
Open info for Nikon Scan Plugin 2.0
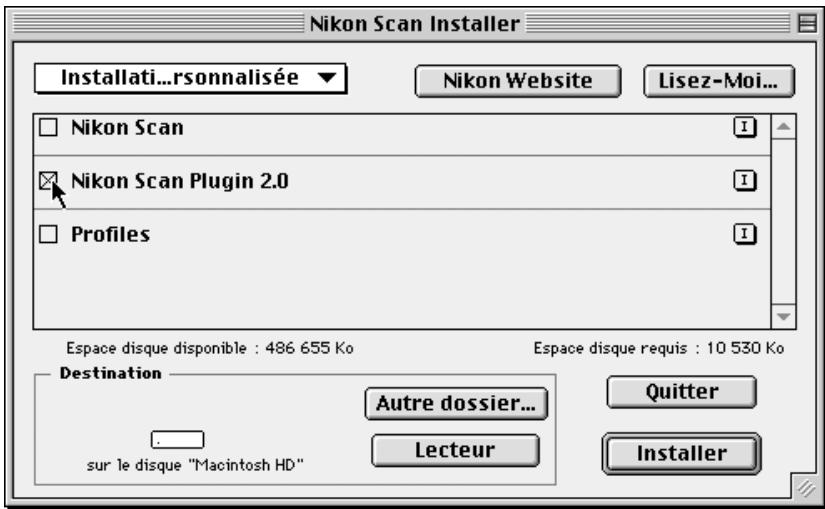pyautogui.click(x=744, y=181)
